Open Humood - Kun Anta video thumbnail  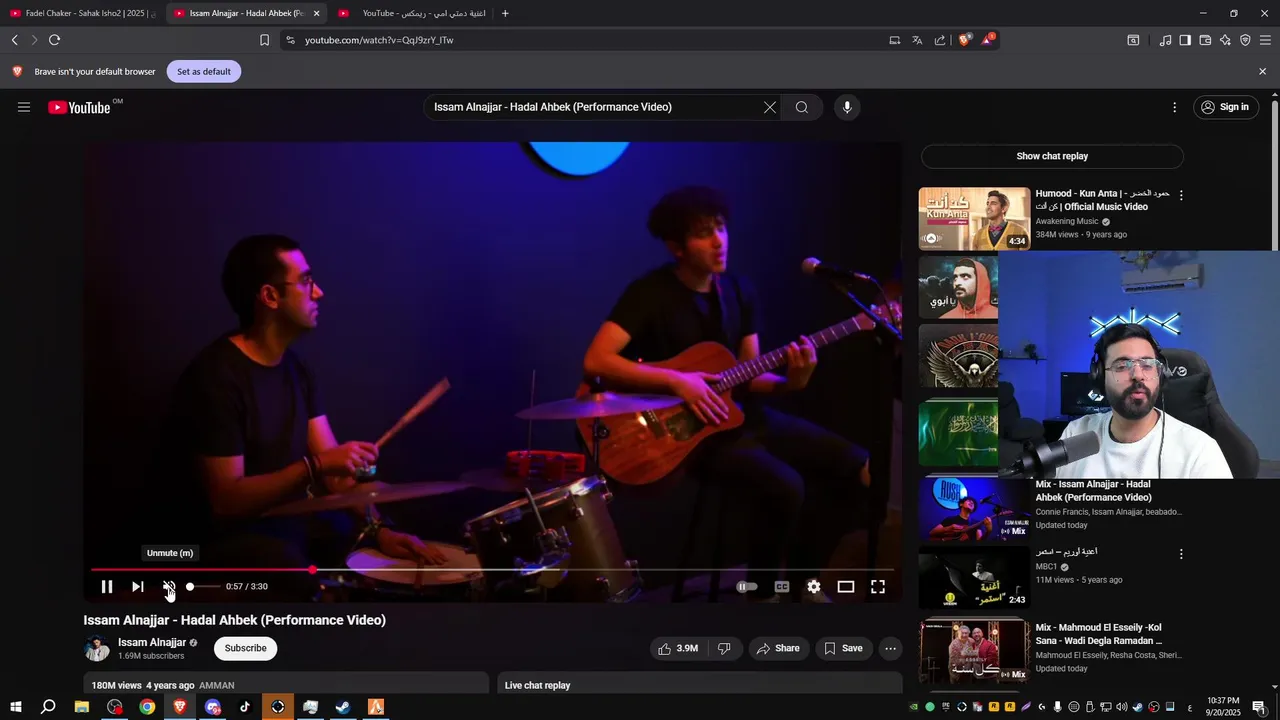coord(974,218)
